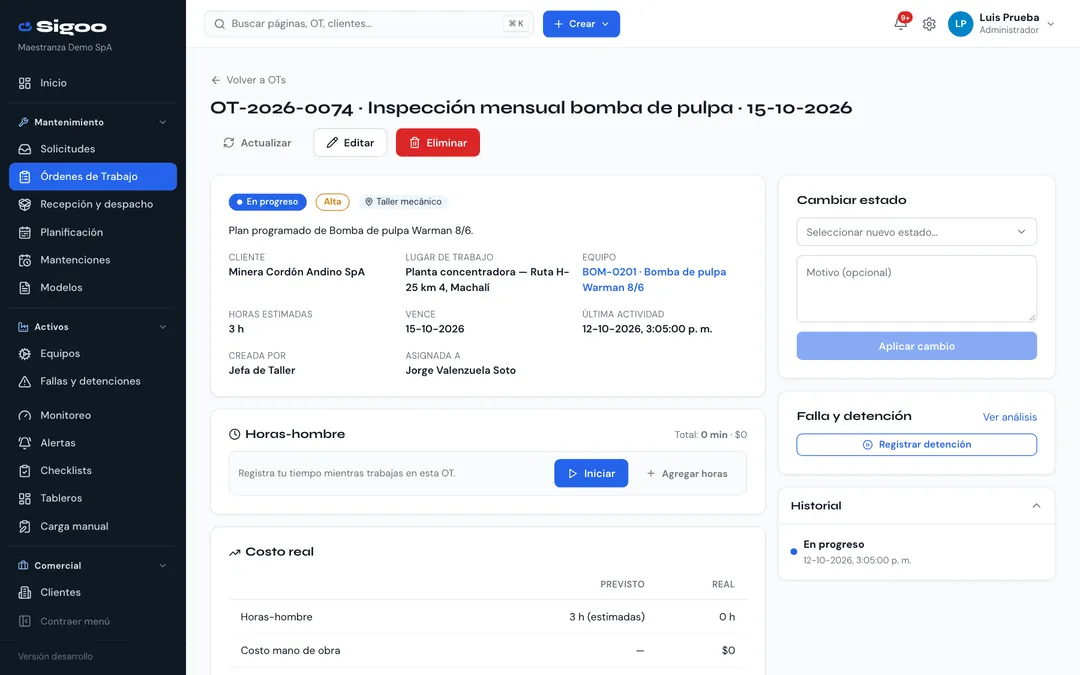The width and height of the screenshot is (1080, 675).
Task: Click the Motivo (opcional) text area
Action: click(916, 289)
